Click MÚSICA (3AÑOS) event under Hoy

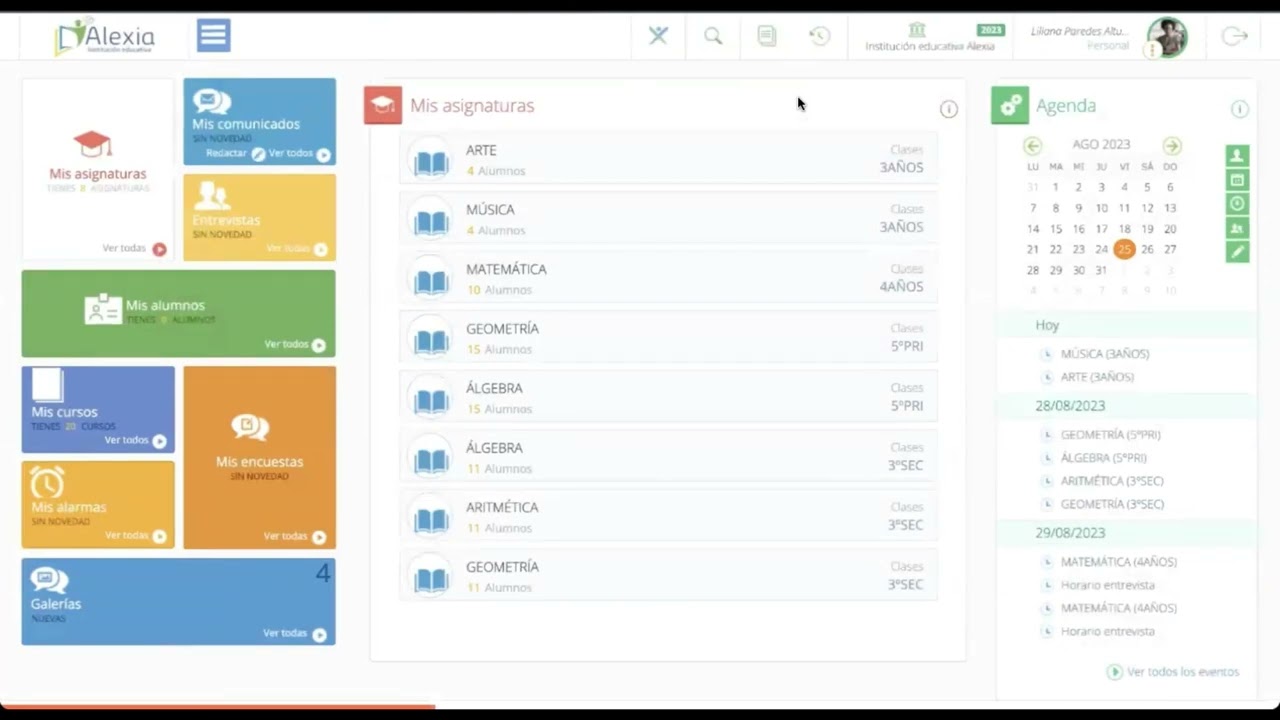(x=1104, y=354)
